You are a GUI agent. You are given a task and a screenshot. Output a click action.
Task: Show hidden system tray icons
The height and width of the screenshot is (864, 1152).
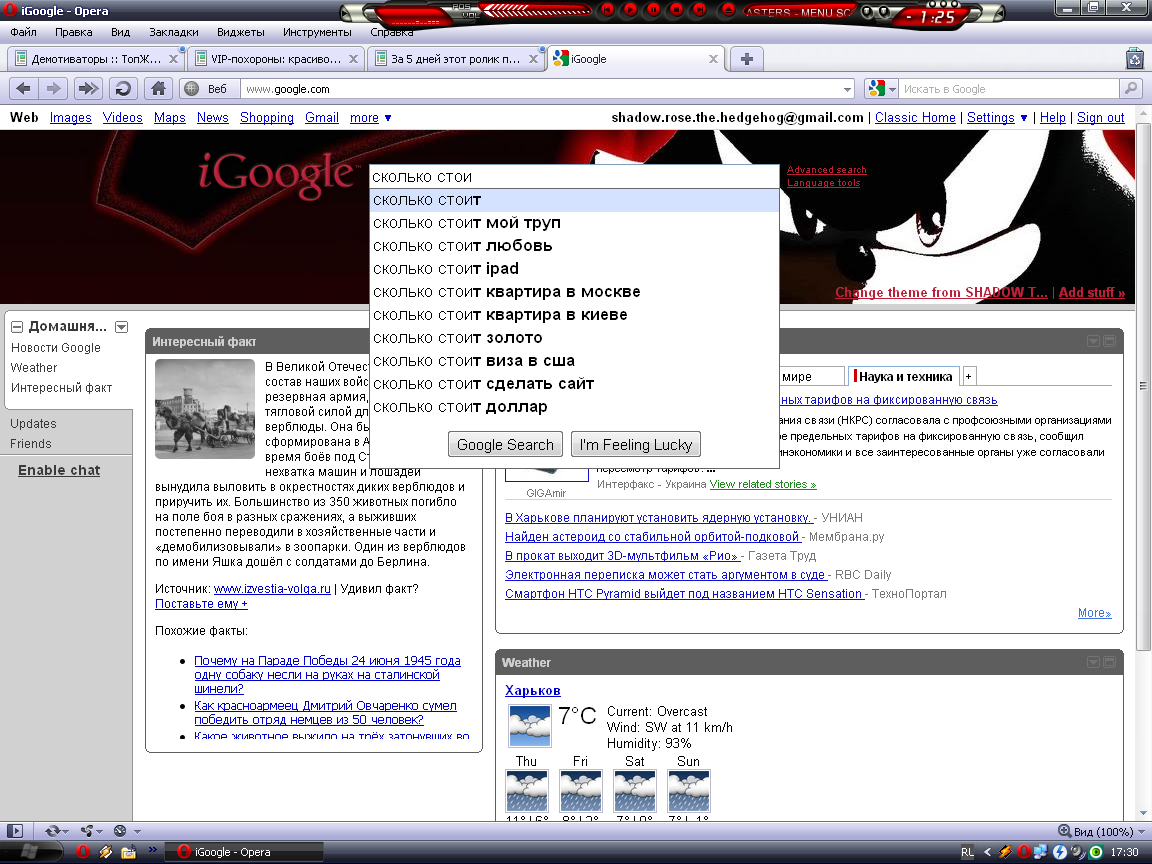click(987, 852)
